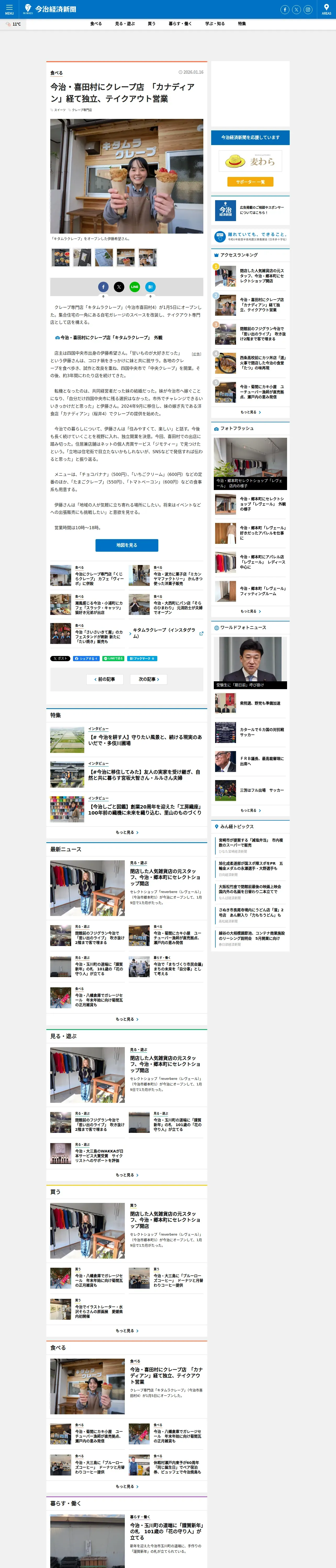336x1568 pixels.
Task: Enlarge the main photo of the woman holding crepes
Action: click(x=127, y=176)
